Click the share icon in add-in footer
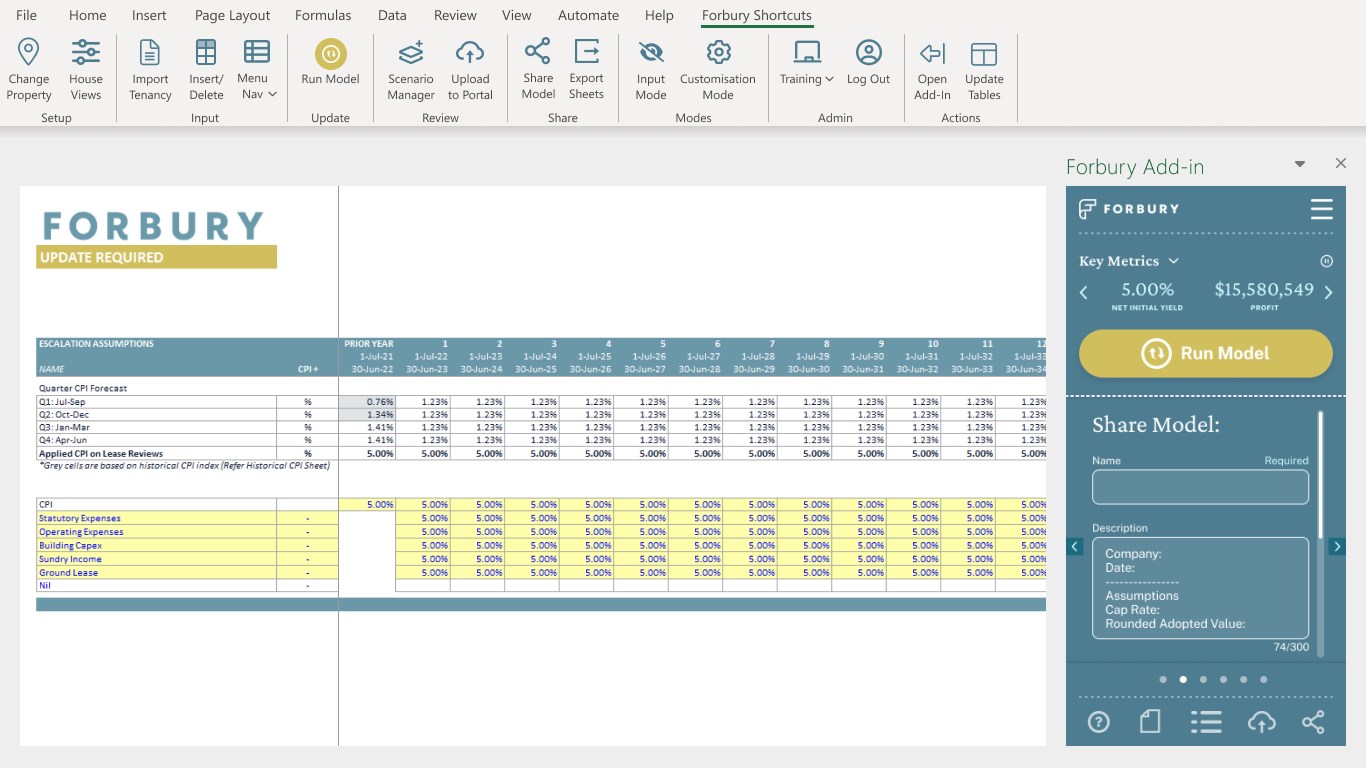1366x768 pixels. tap(1313, 722)
